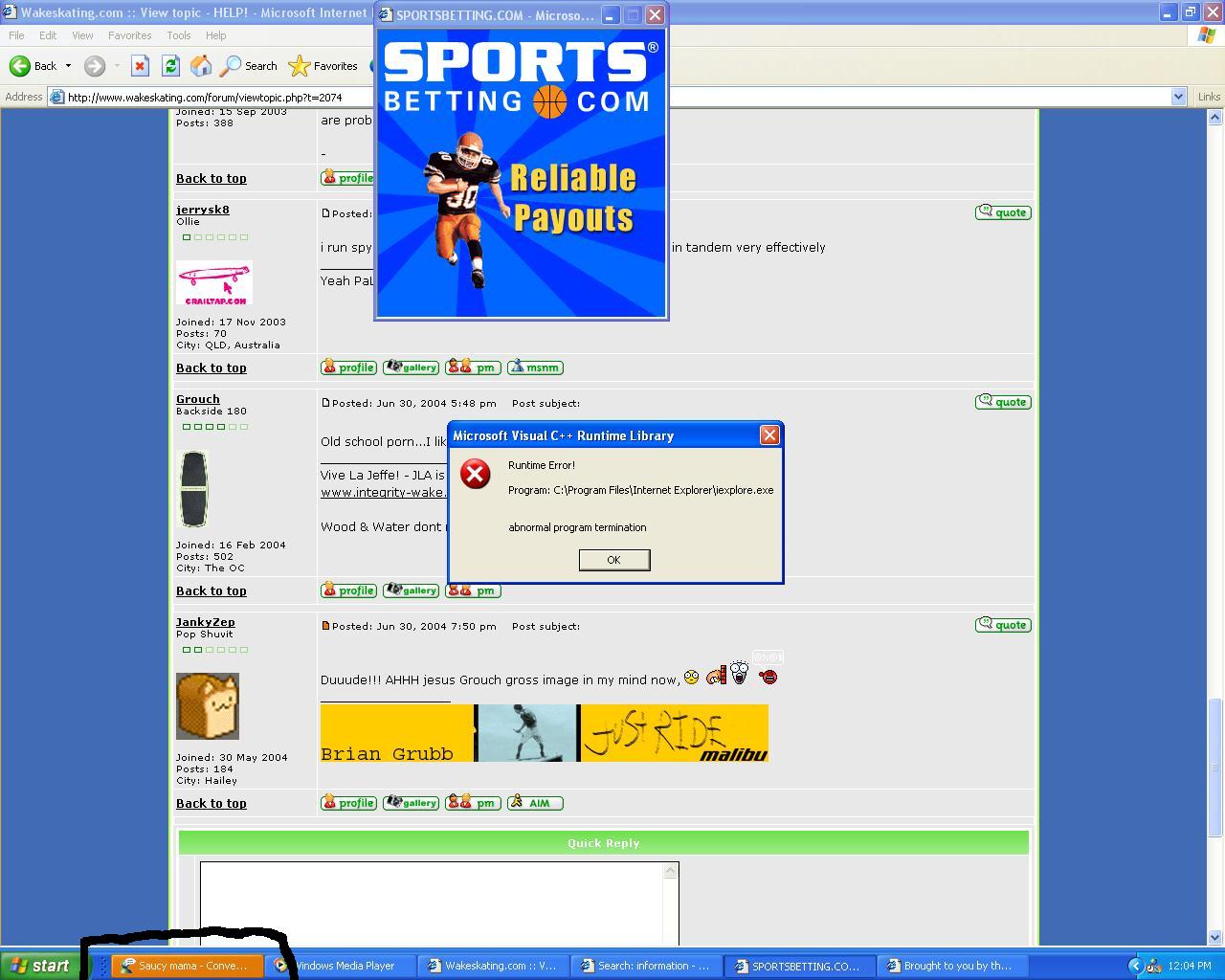
Task: Click Grouch's skateboard avatar image
Action: point(193,489)
